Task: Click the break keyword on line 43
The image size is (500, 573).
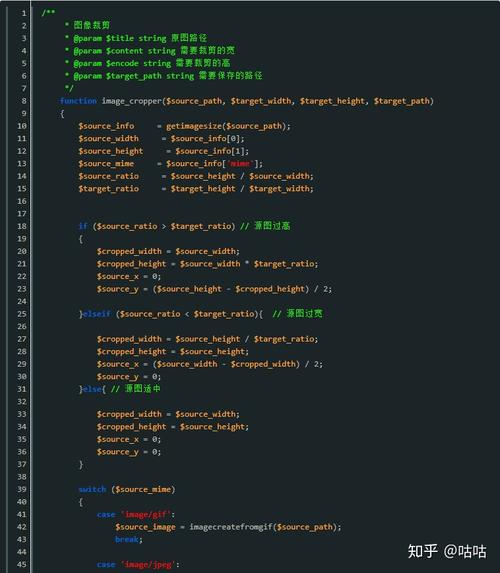Action: coord(127,540)
